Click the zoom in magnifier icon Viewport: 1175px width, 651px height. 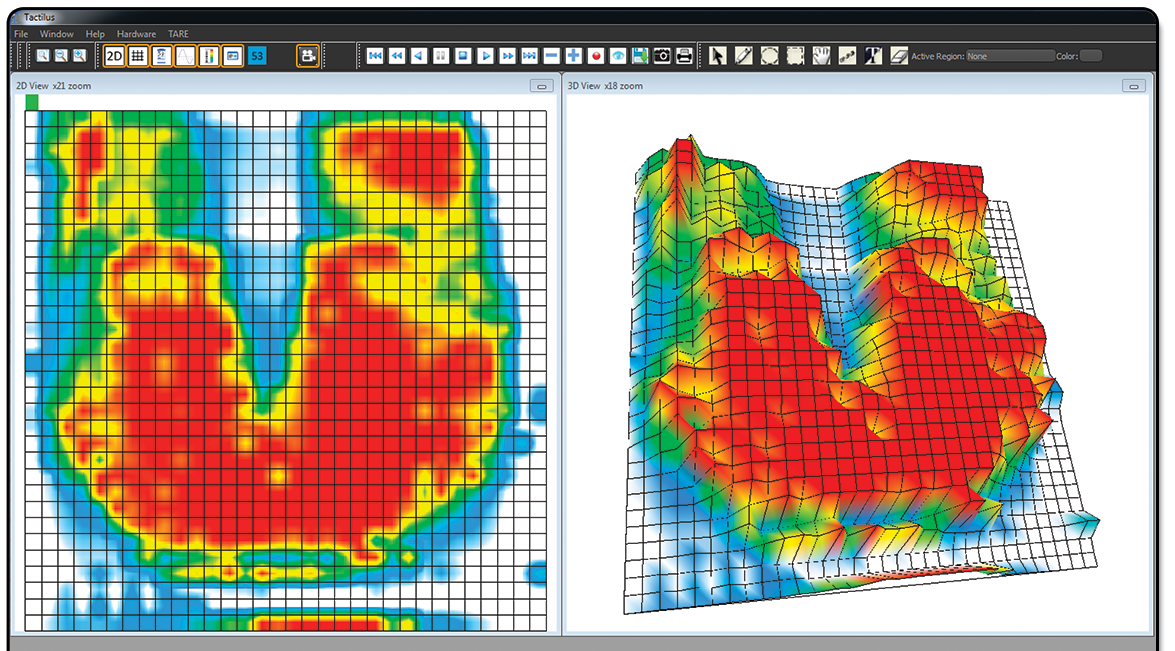tap(79, 55)
